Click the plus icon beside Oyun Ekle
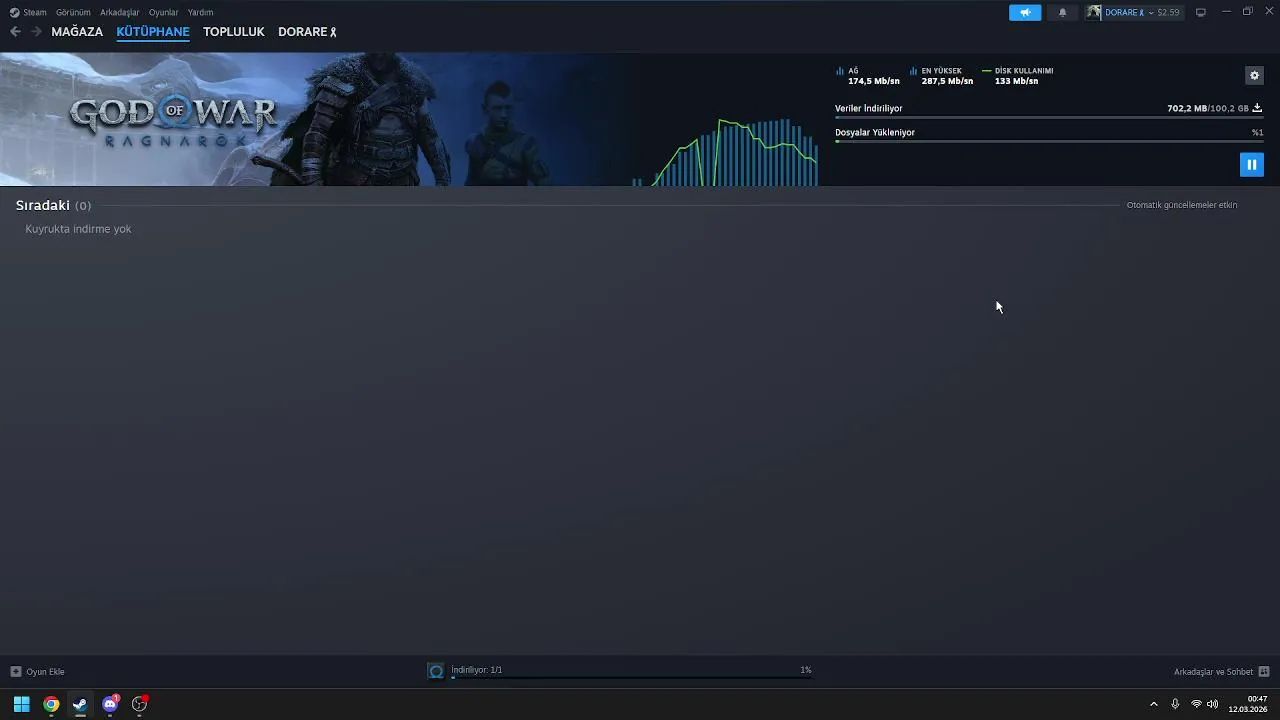The image size is (1280, 720). (15, 671)
